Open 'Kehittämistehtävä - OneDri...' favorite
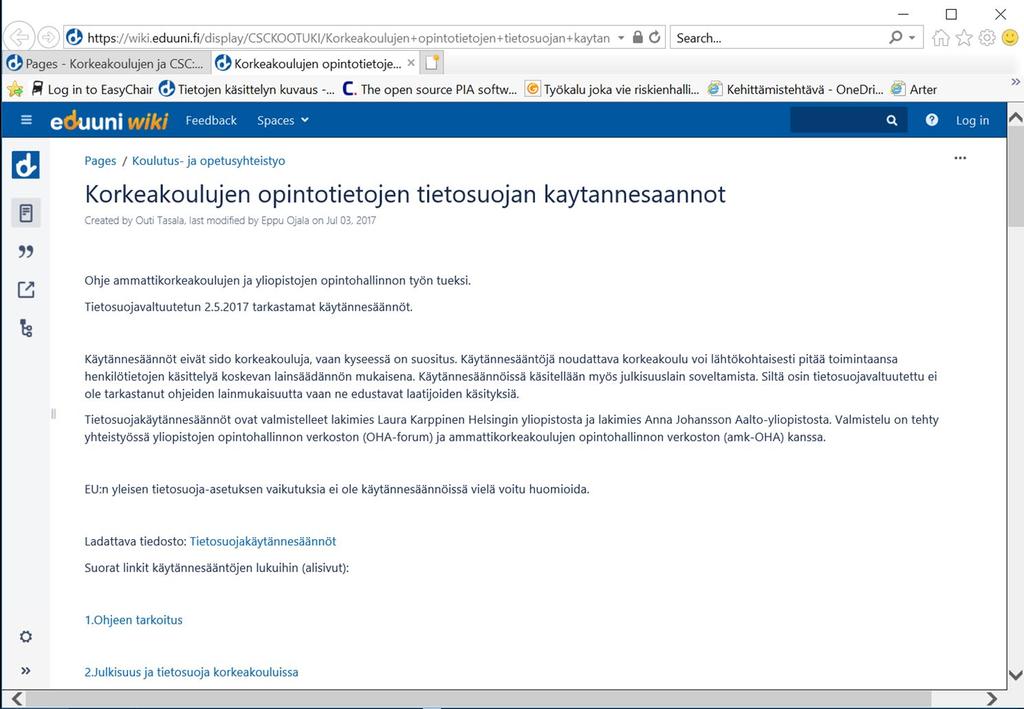The image size is (1024, 709). click(x=796, y=89)
